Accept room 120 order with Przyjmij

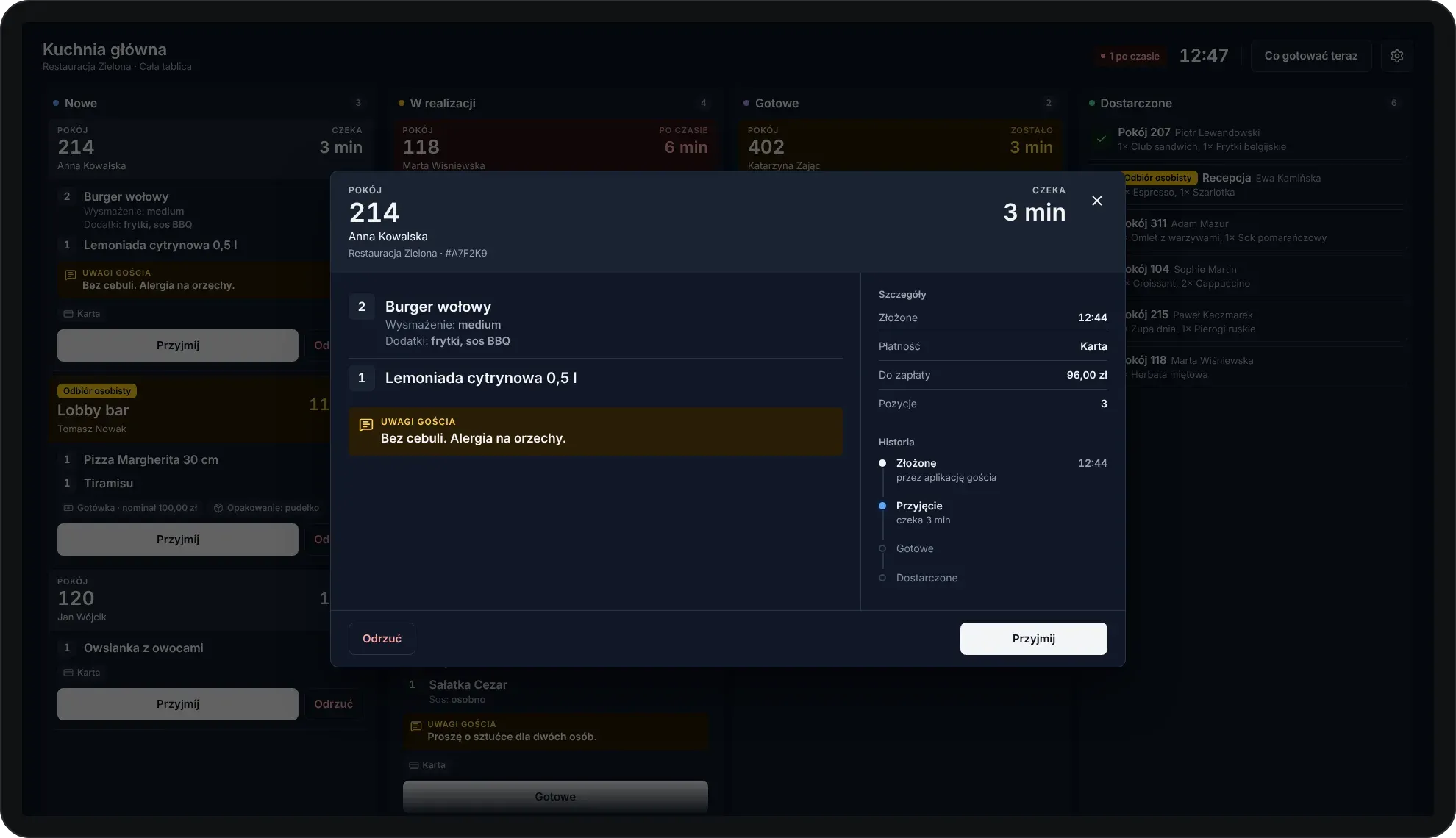click(178, 704)
